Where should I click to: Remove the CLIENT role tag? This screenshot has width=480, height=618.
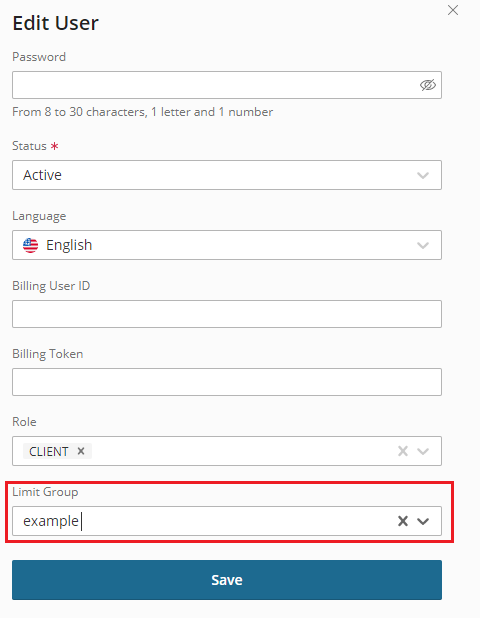click(x=81, y=451)
